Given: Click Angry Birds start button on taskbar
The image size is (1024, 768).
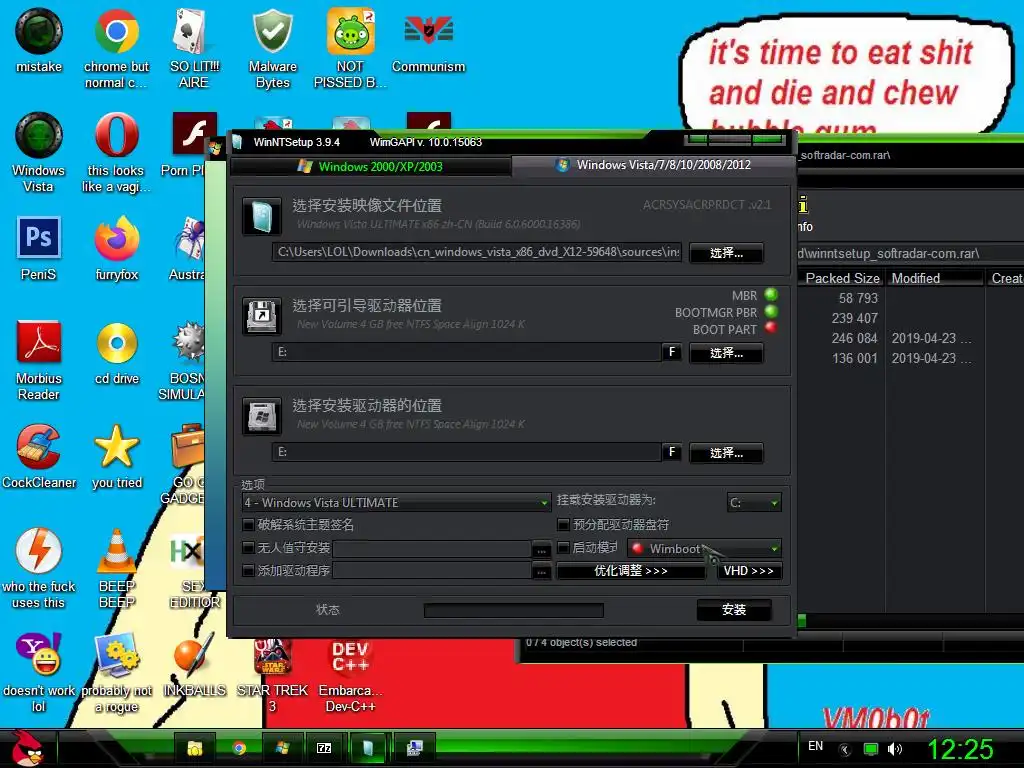Looking at the screenshot, I should click(x=27, y=748).
